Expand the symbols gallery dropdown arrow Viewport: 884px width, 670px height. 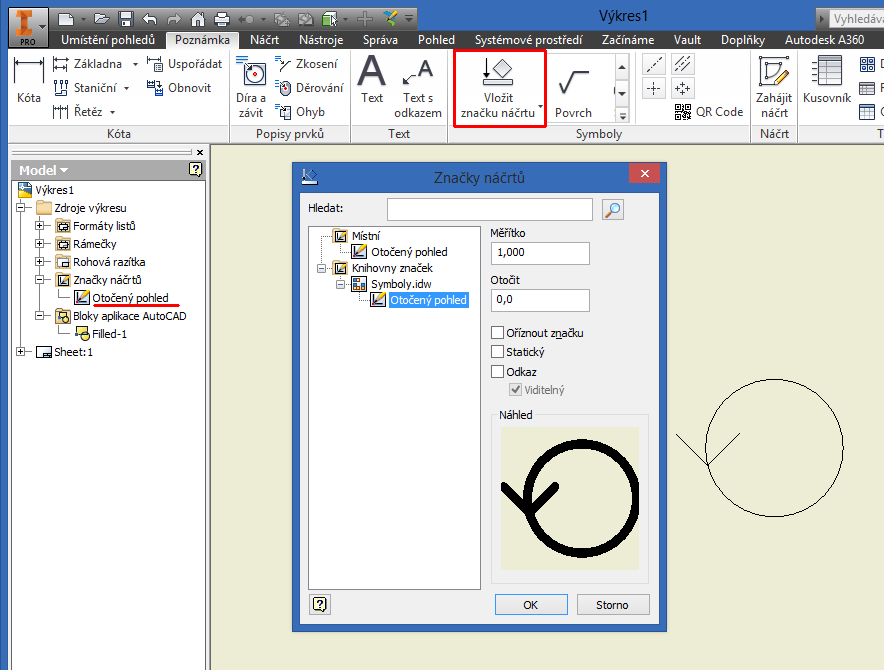tap(622, 116)
